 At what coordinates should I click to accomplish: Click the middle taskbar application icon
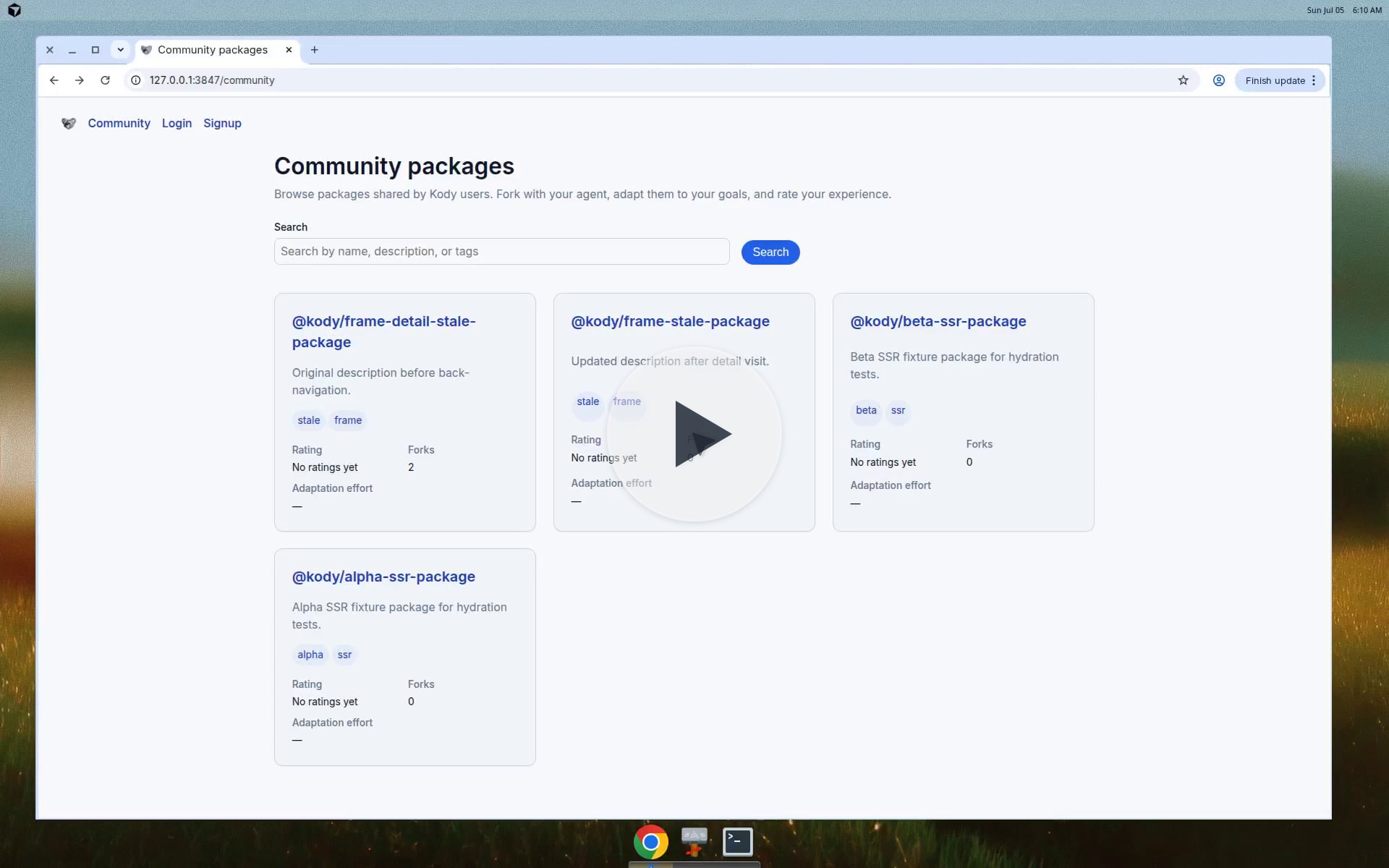click(694, 841)
